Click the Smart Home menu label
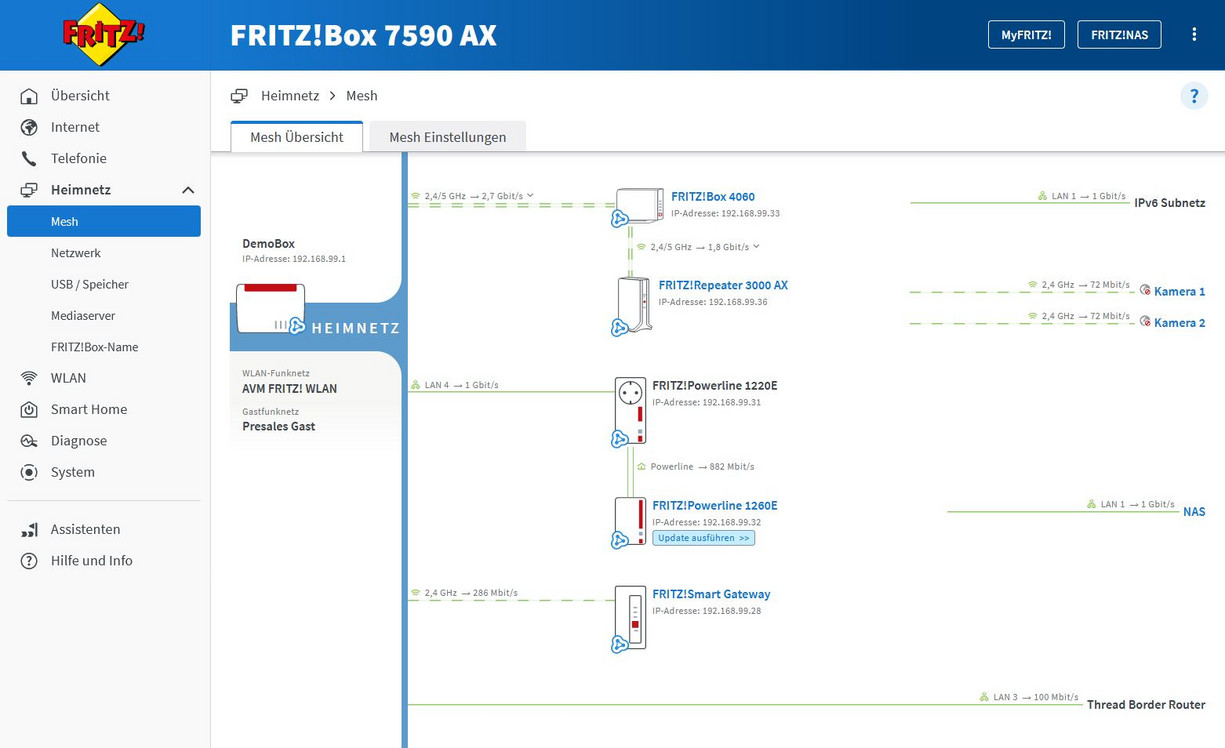Viewport: 1225px width, 748px height. (x=89, y=409)
